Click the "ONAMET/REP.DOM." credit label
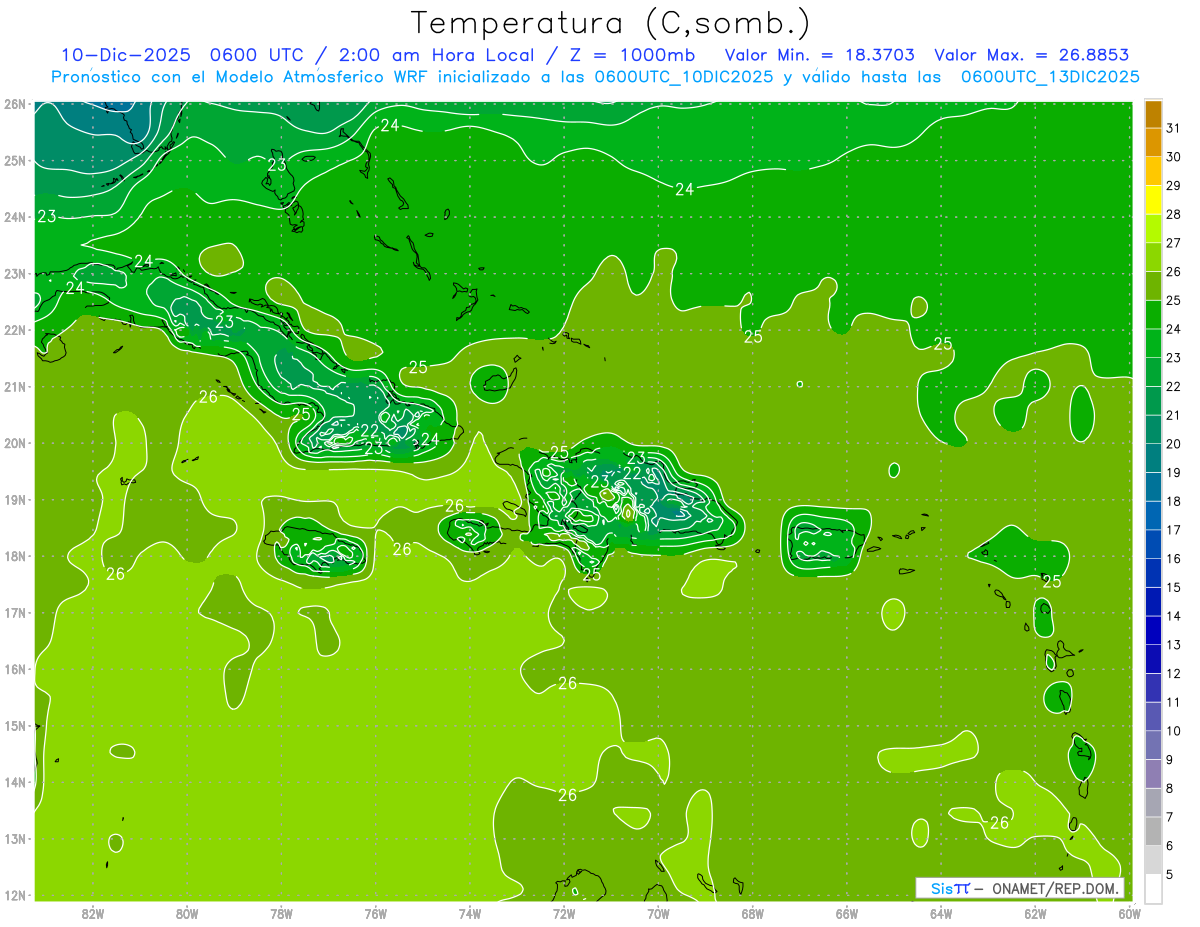Viewport: 1200px width, 927px height. point(1058,888)
